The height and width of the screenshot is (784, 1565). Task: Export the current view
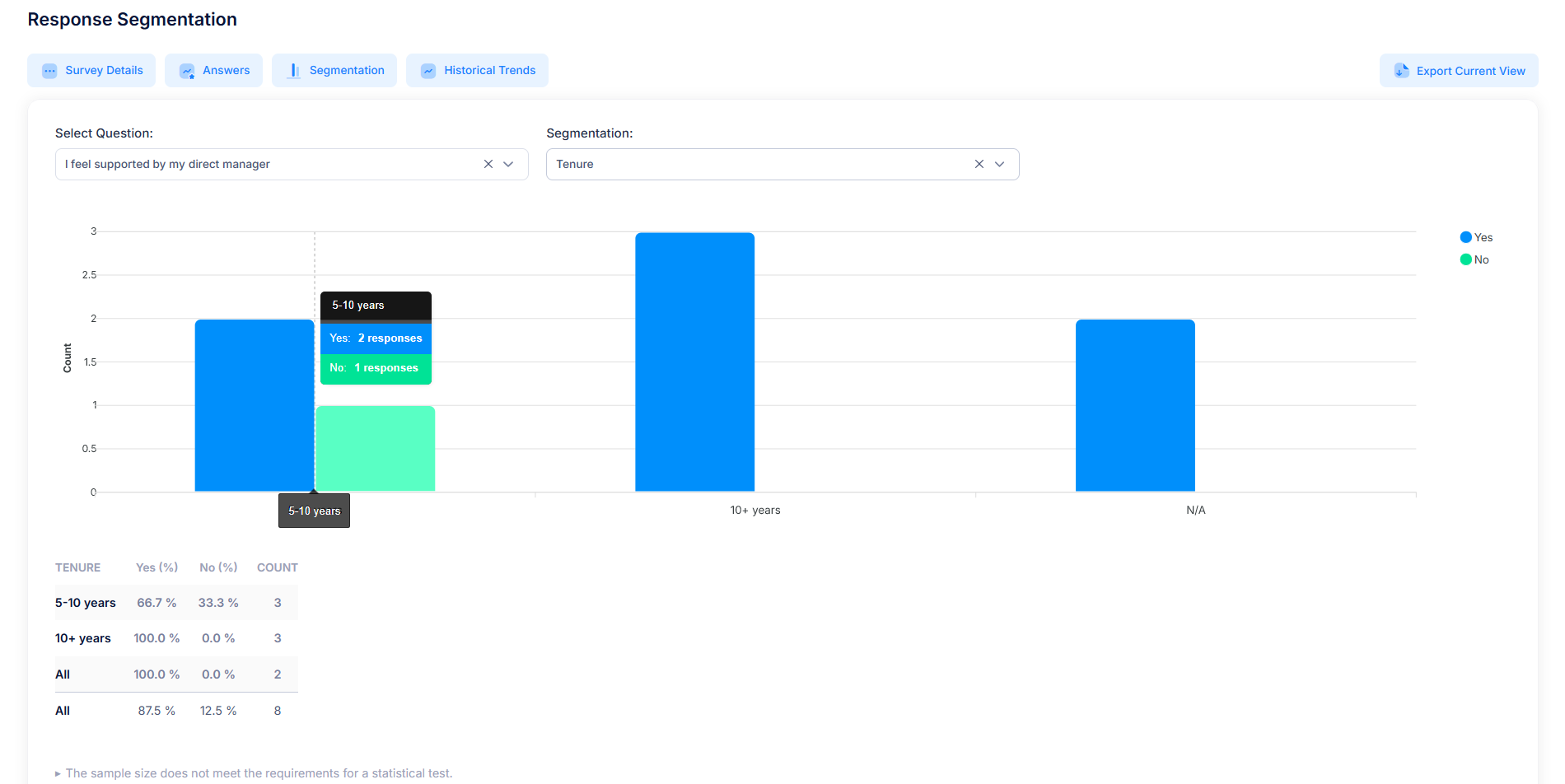point(1459,71)
